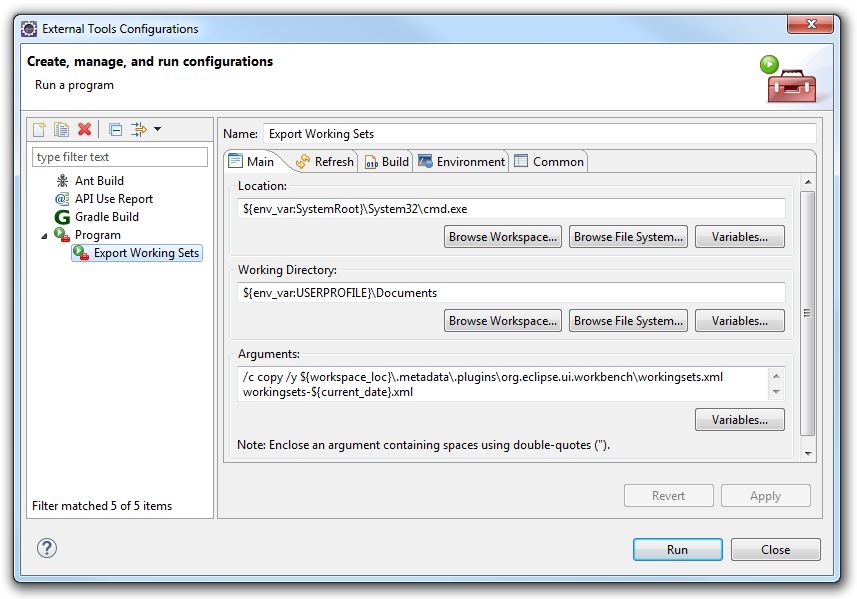The image size is (857, 599).
Task: Collapse all configurations in the tree
Action: click(x=115, y=130)
